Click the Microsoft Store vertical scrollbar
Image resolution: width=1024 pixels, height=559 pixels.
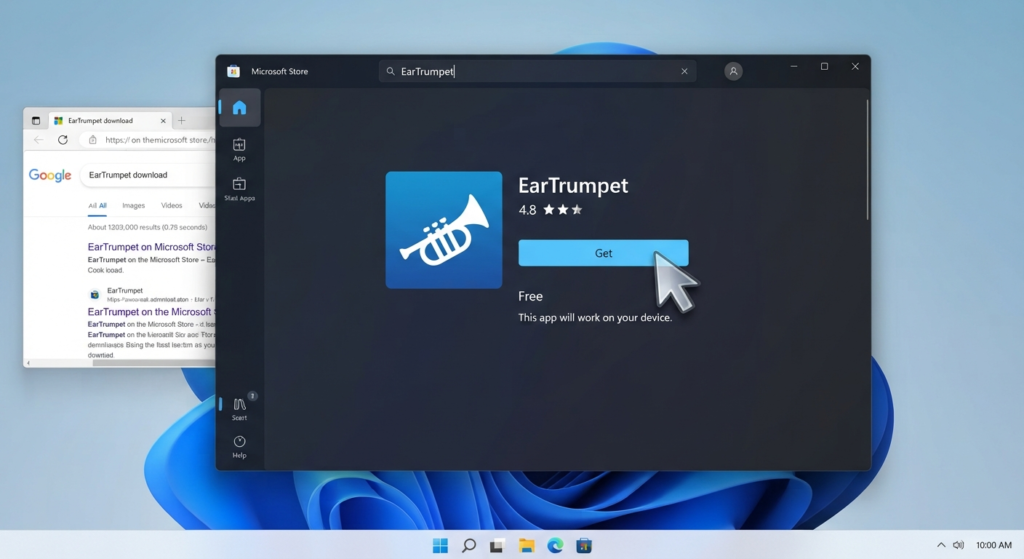coord(867,160)
